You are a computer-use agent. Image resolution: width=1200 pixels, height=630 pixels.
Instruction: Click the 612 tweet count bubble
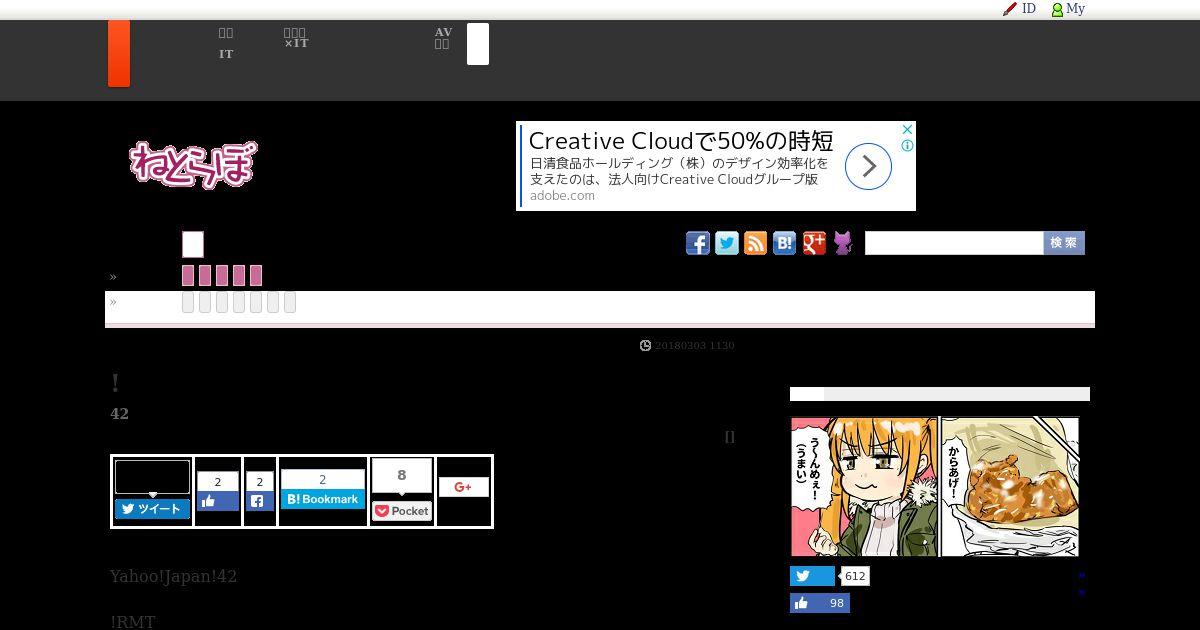[855, 576]
